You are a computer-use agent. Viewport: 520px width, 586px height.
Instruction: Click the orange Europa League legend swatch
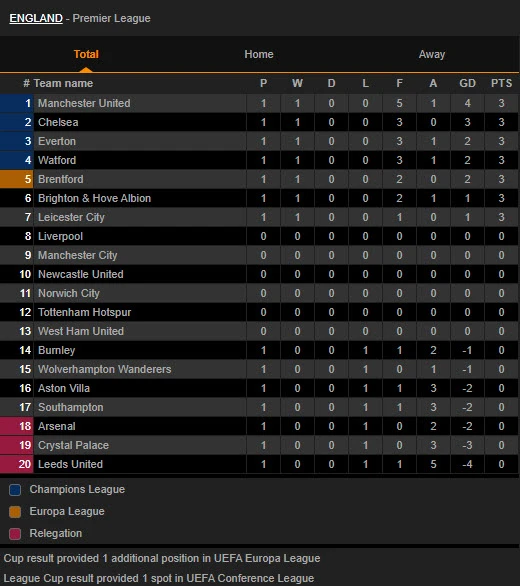coord(15,512)
